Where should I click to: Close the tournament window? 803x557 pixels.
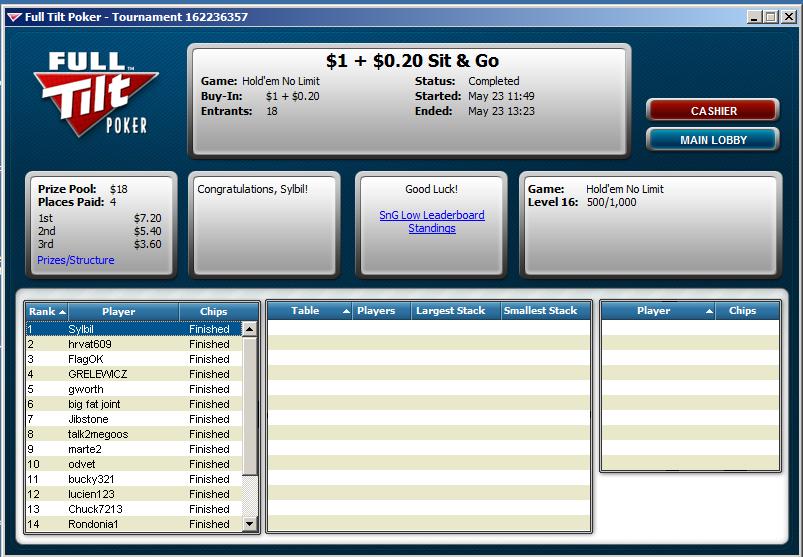coord(789,17)
